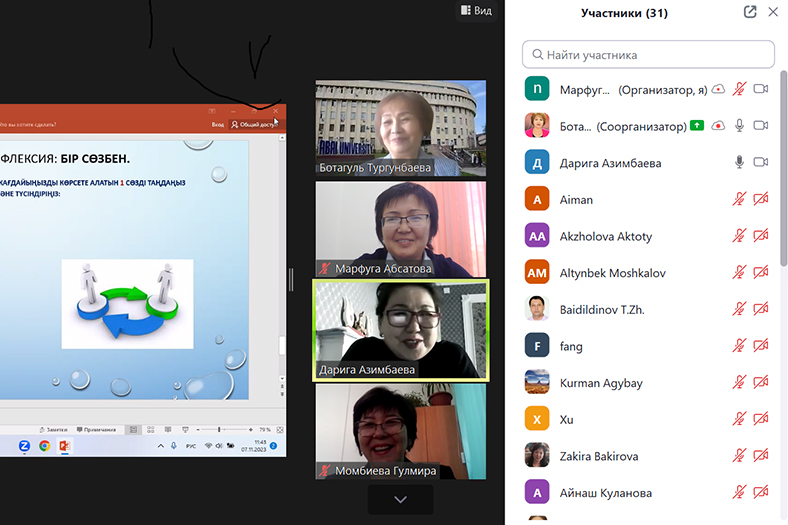Click the muted microphone icon for Aiman

click(739, 199)
